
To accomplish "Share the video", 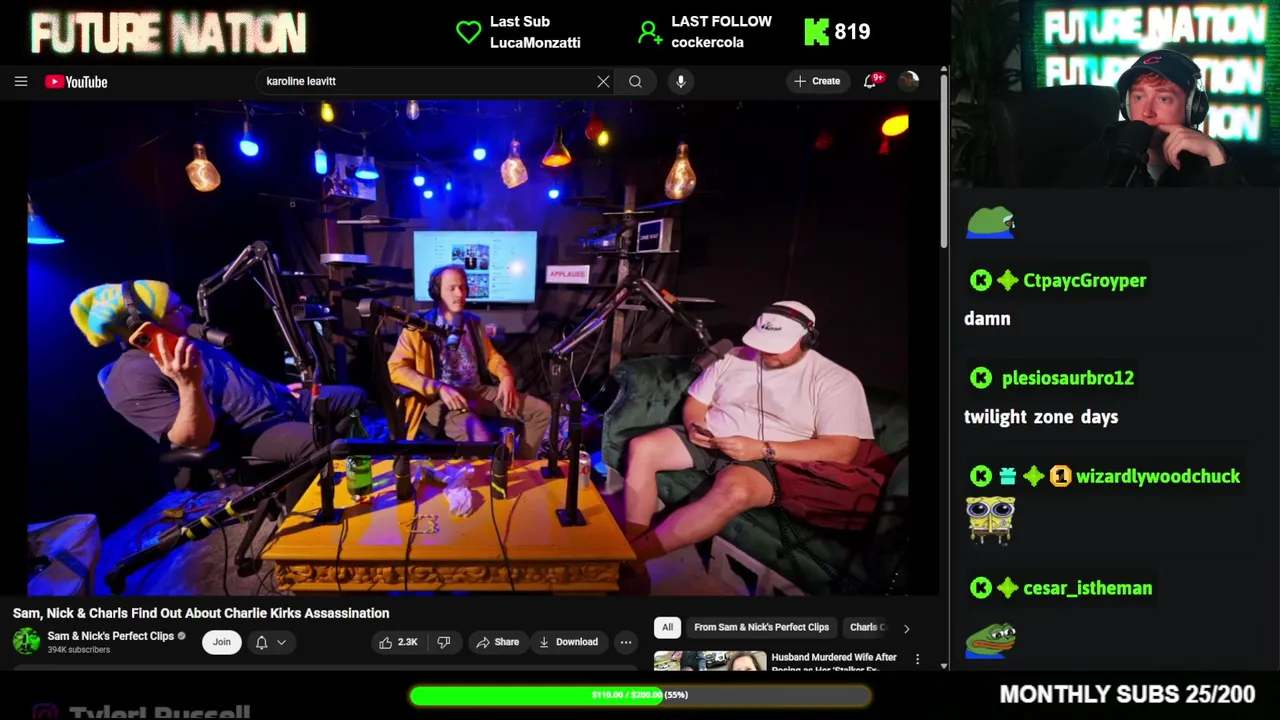I will pyautogui.click(x=497, y=642).
